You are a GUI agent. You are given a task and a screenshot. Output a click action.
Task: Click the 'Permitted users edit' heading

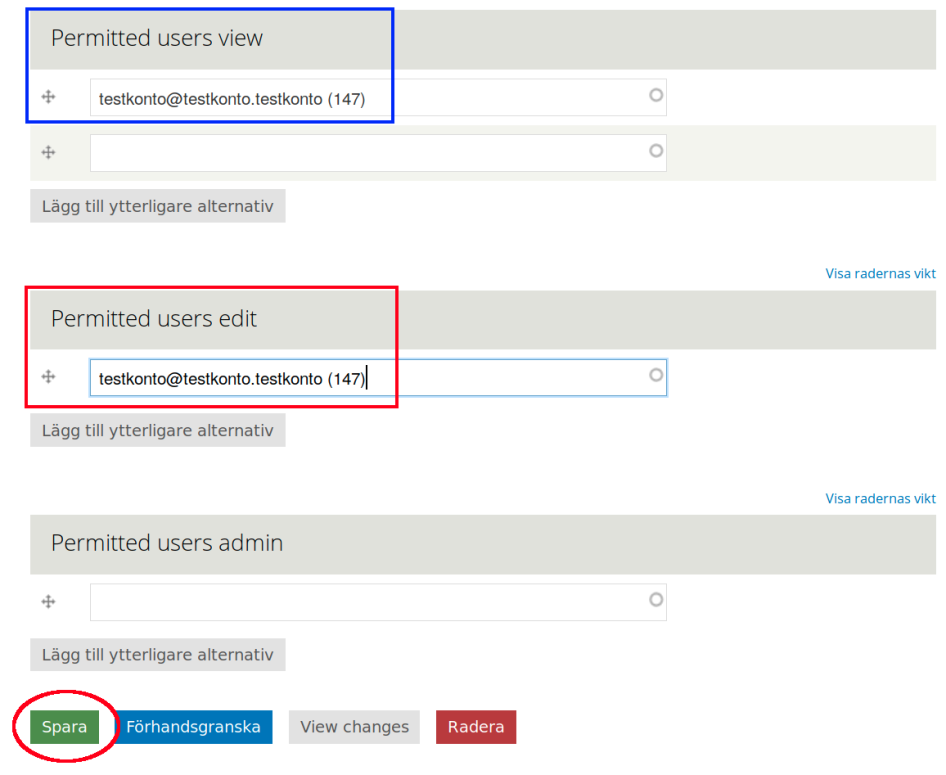[154, 318]
